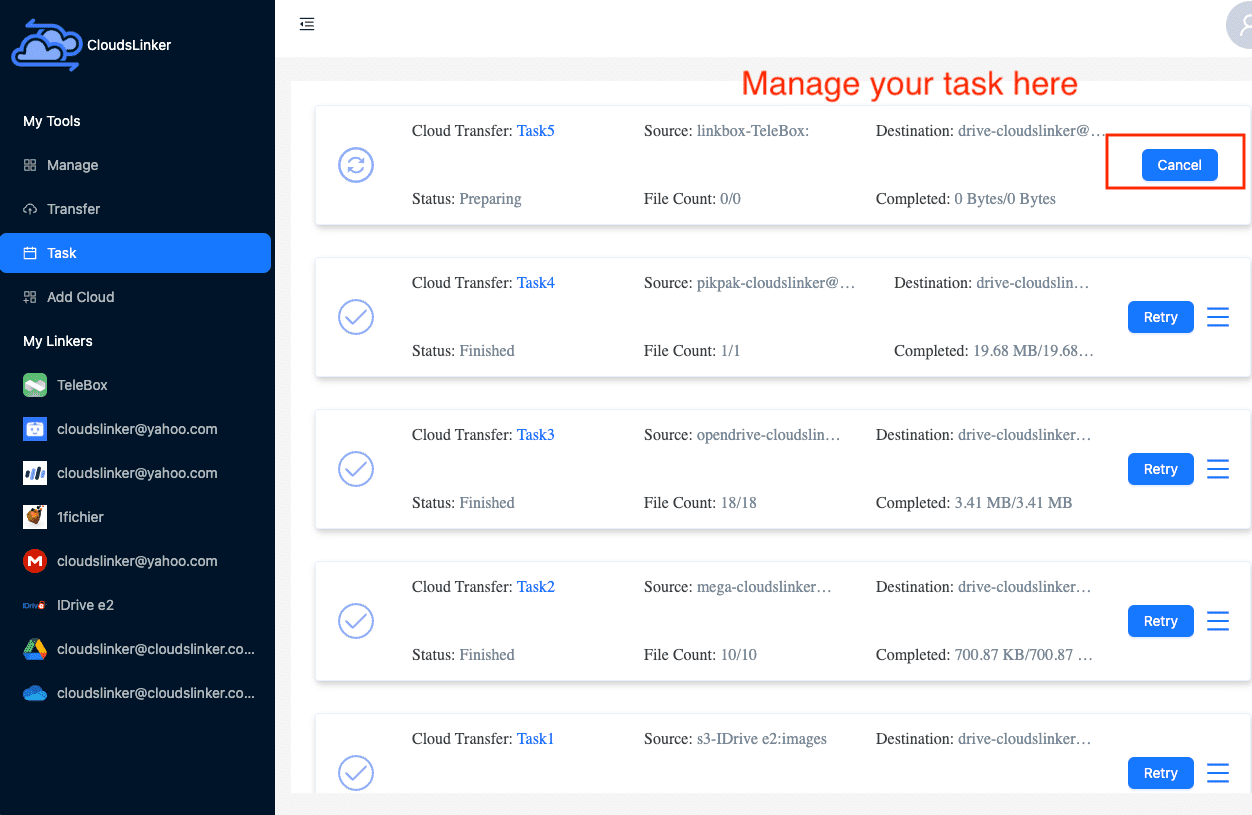1252x815 pixels.
Task: Click the Manage grid icon in sidebar
Action: click(x=30, y=165)
